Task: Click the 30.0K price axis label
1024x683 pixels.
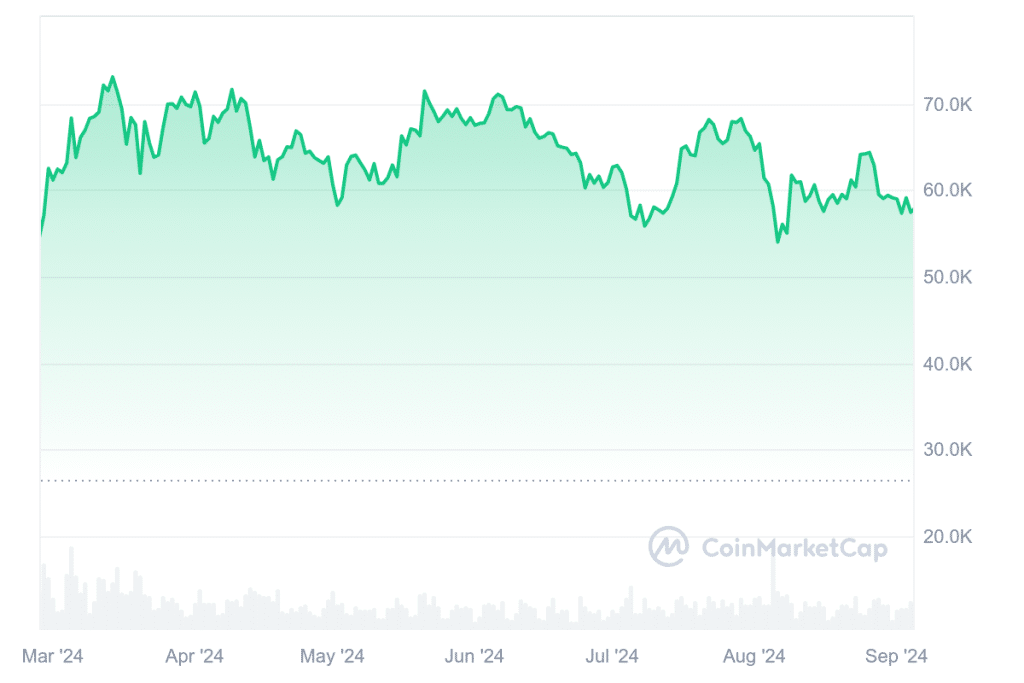Action: [946, 450]
